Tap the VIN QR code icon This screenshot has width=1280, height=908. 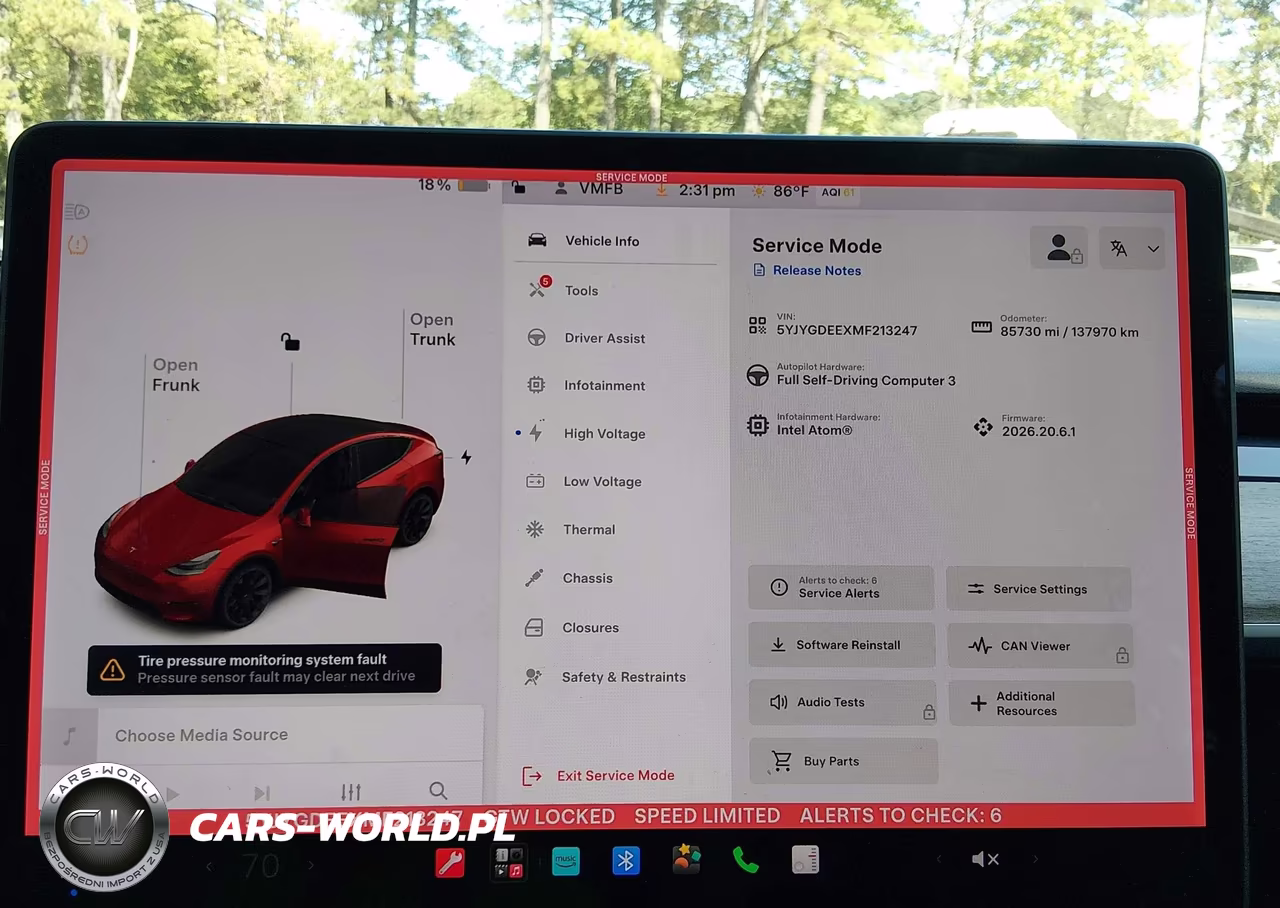[x=758, y=325]
